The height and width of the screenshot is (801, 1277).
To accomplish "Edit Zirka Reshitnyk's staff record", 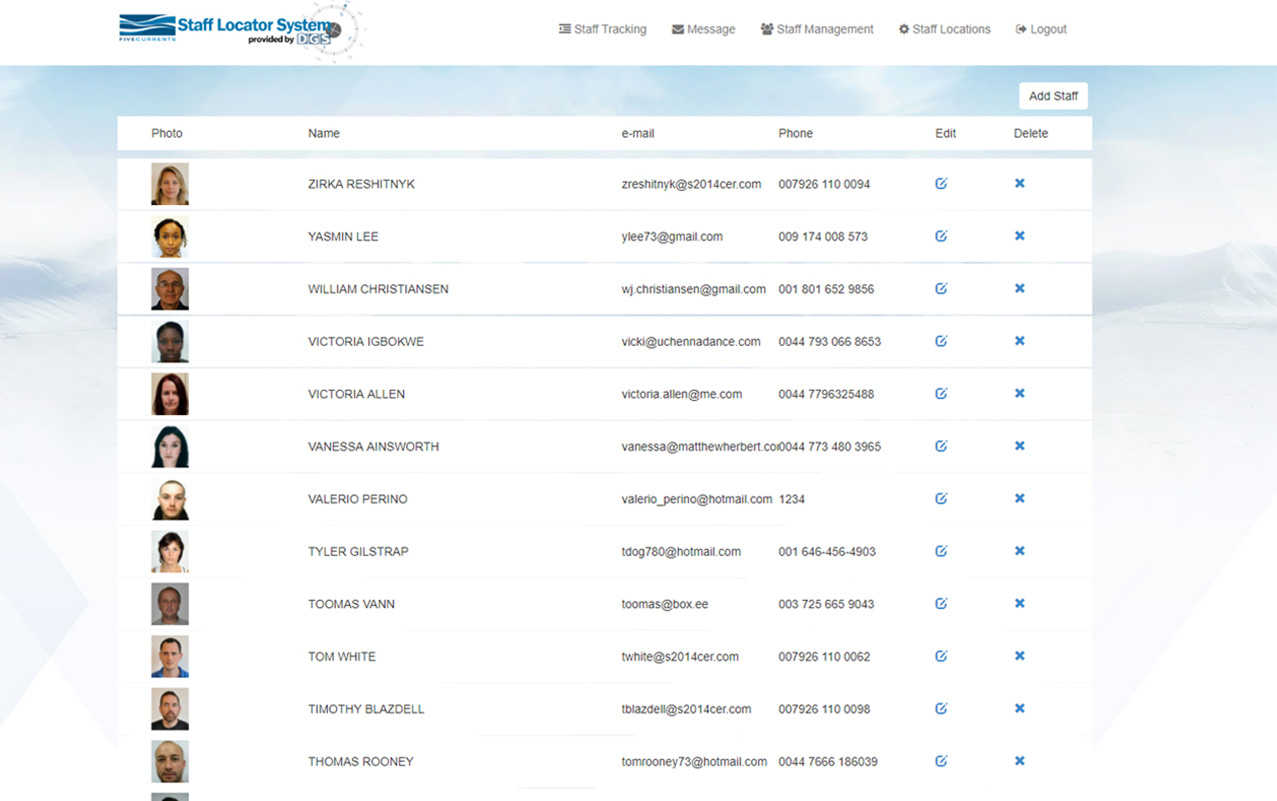I will [x=941, y=184].
